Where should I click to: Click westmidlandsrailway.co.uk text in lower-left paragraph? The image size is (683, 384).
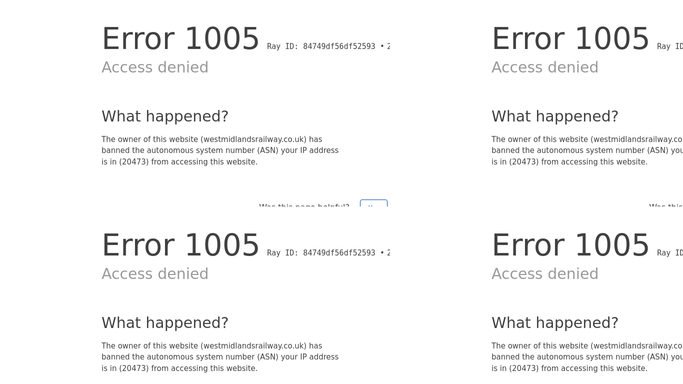coord(255,346)
